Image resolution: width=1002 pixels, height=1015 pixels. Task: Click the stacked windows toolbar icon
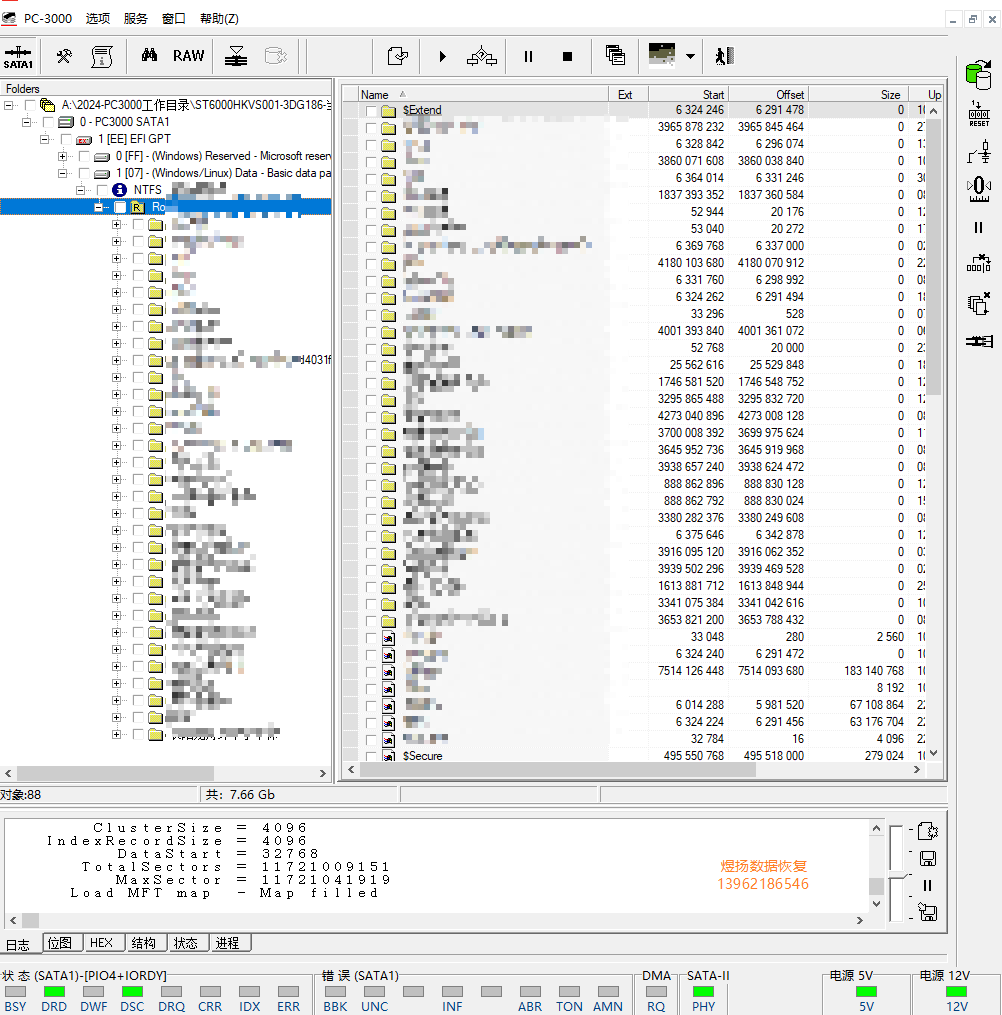[615, 56]
